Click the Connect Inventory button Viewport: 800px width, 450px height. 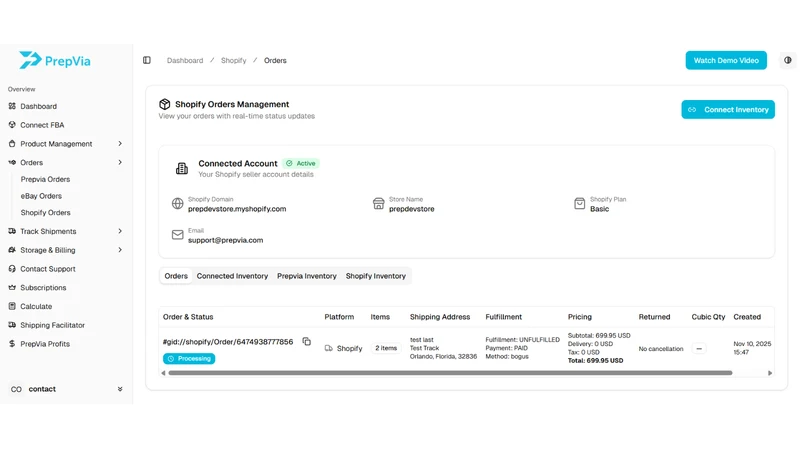[728, 110]
